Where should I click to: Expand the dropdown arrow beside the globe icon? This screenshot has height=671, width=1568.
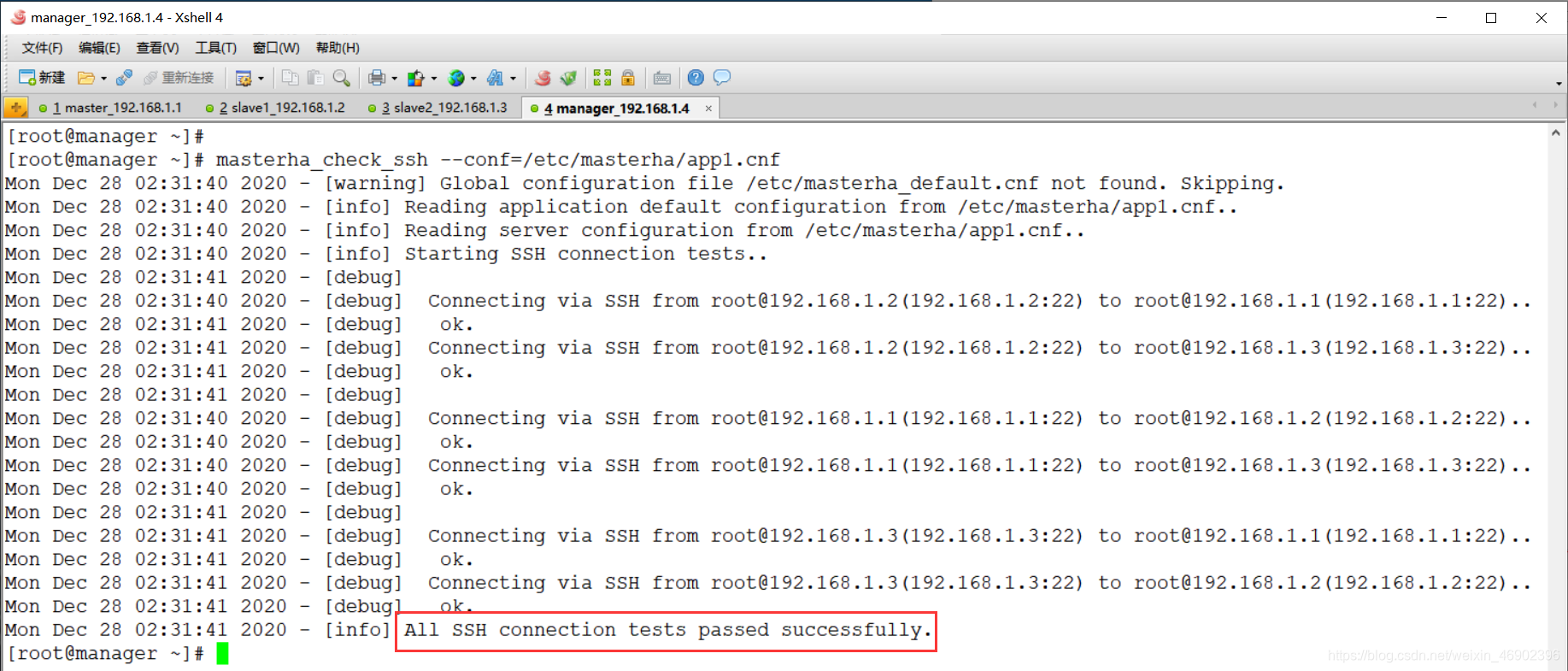[473, 79]
